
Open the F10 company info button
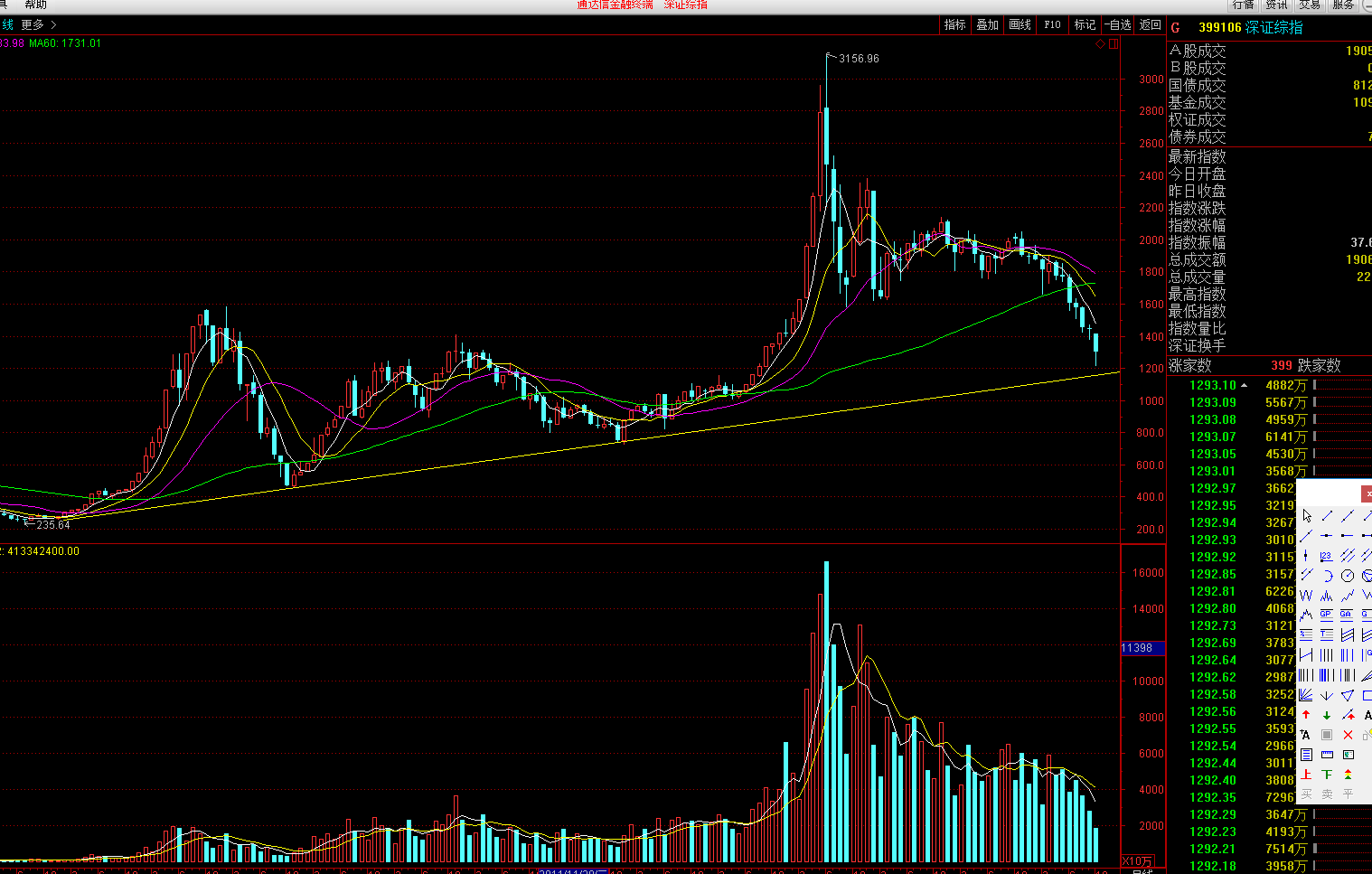(x=1053, y=25)
